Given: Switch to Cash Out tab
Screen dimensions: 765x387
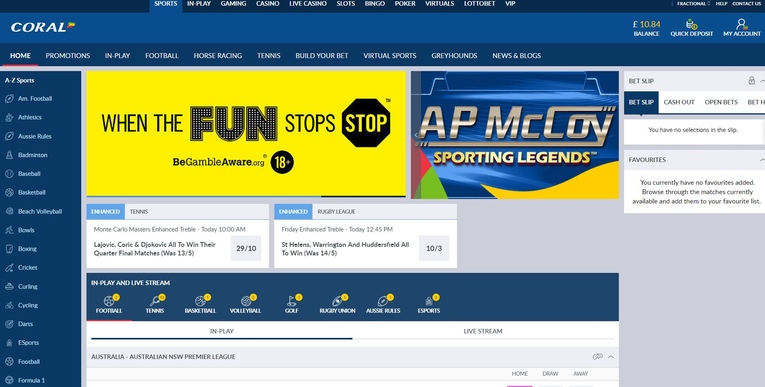Looking at the screenshot, I should click(679, 102).
